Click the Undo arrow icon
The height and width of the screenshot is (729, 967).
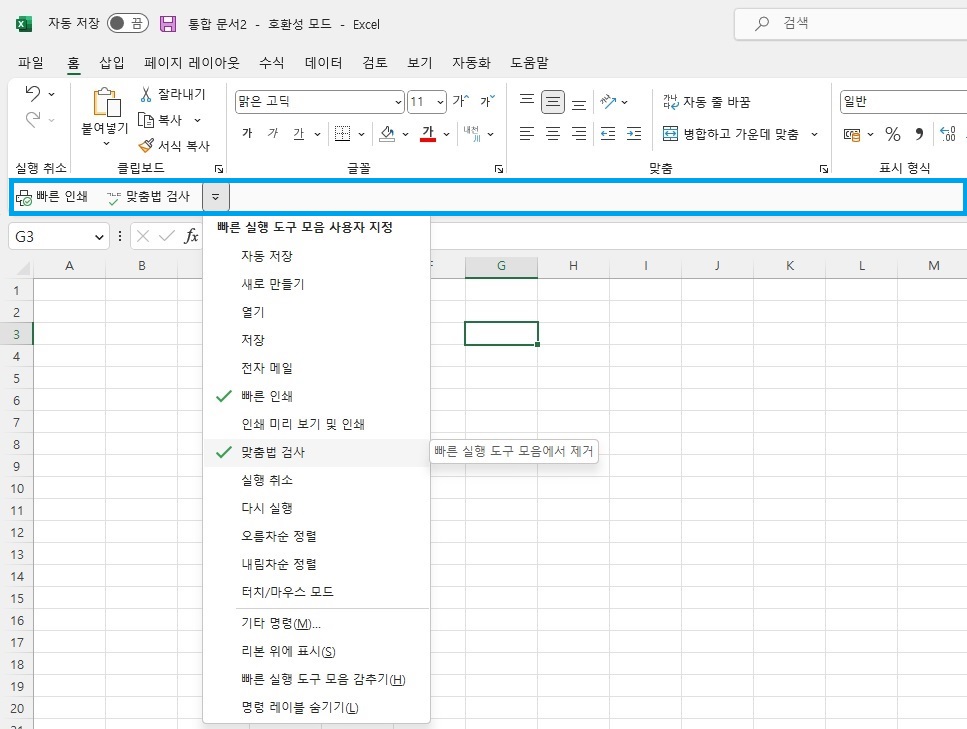coord(32,94)
